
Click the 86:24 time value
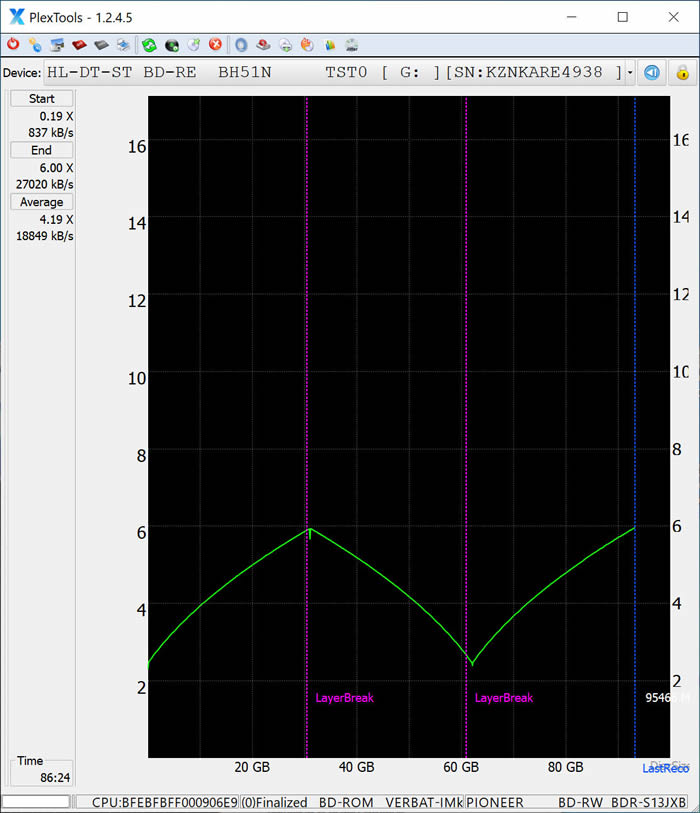55,778
